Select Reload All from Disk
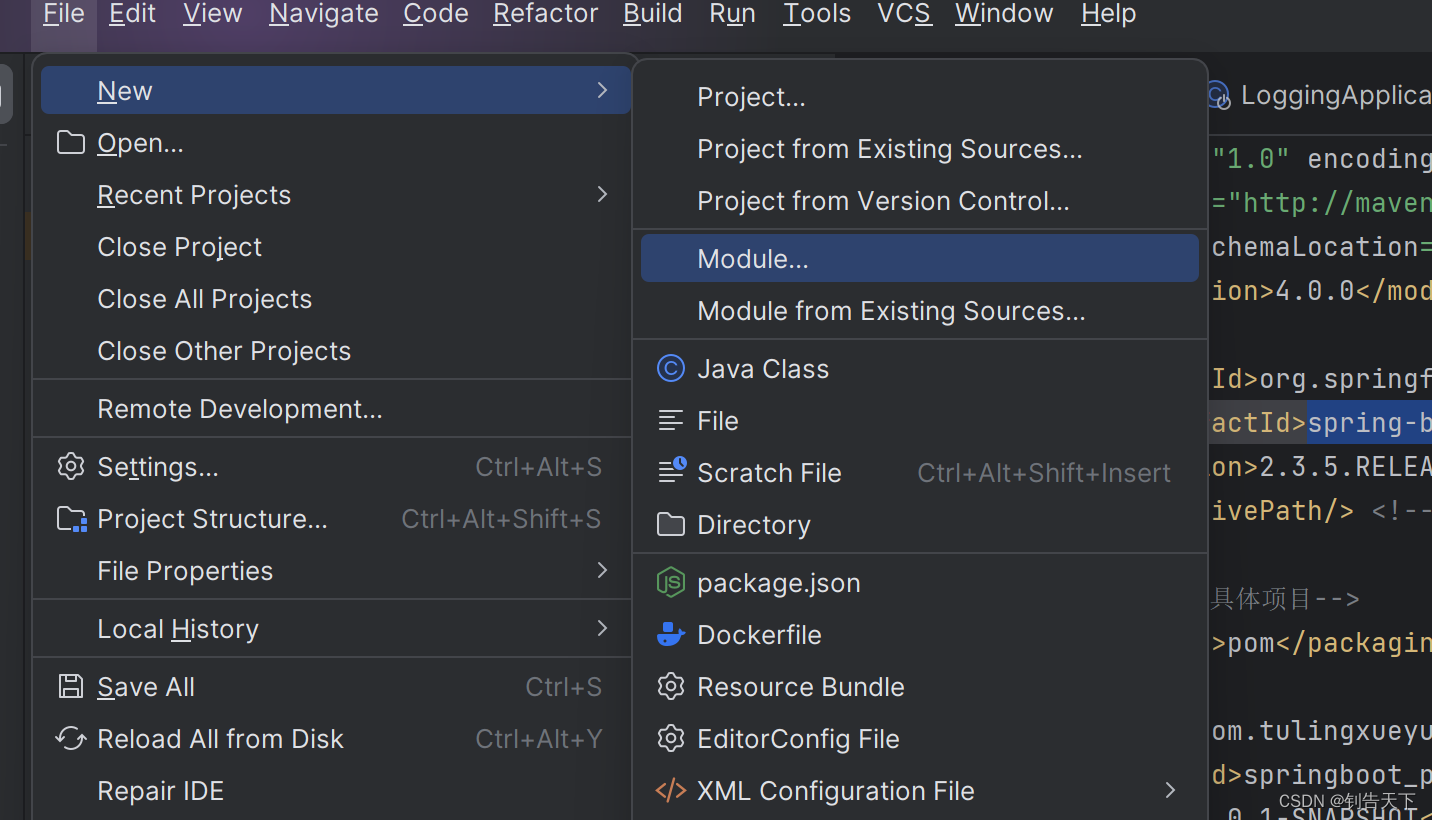This screenshot has height=820, width=1432. [335, 739]
